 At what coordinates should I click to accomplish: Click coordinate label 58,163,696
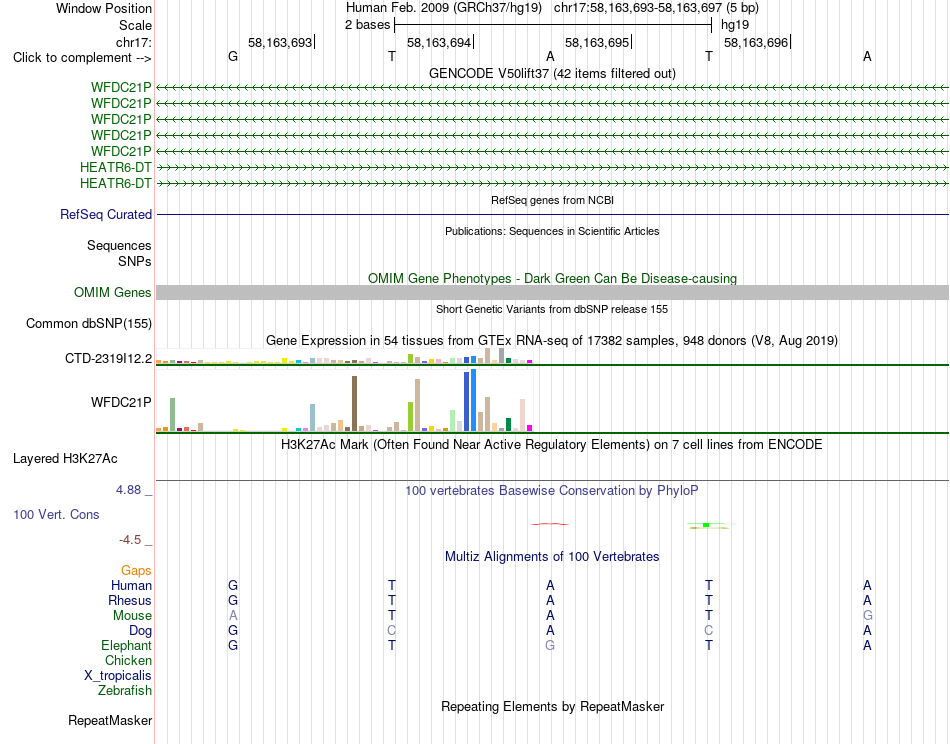coord(756,42)
